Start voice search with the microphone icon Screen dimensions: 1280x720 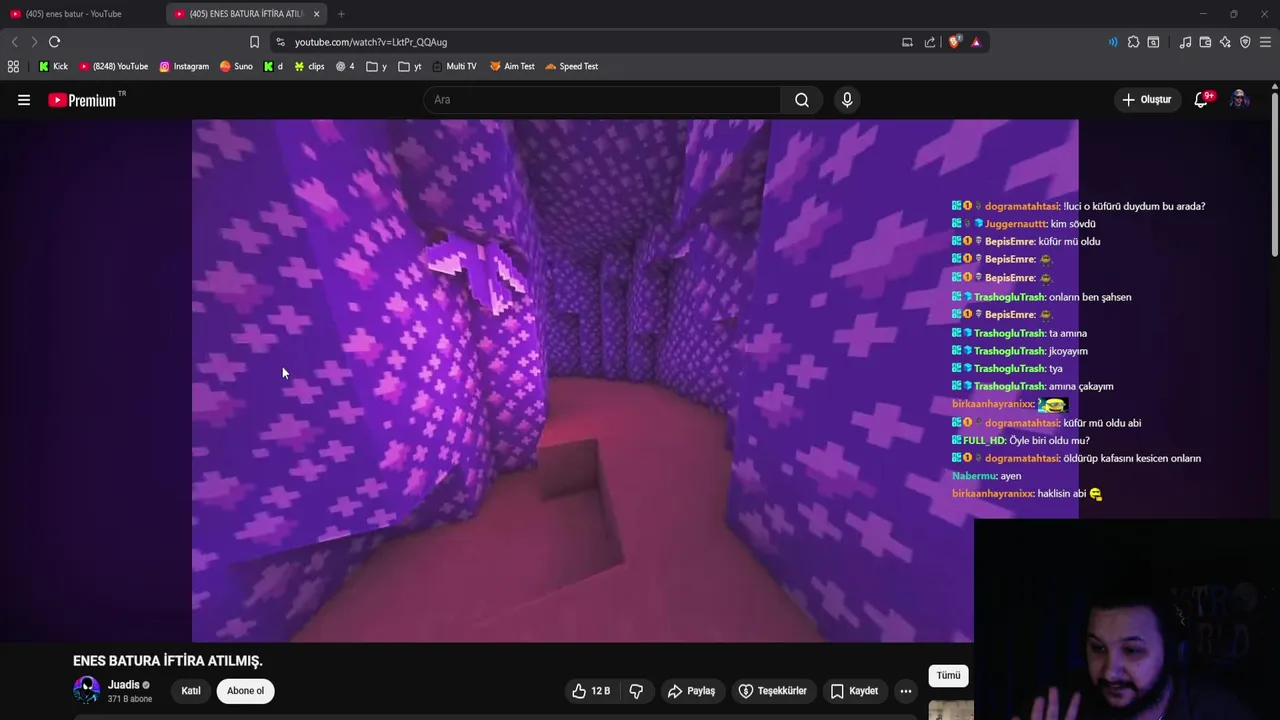tap(847, 100)
